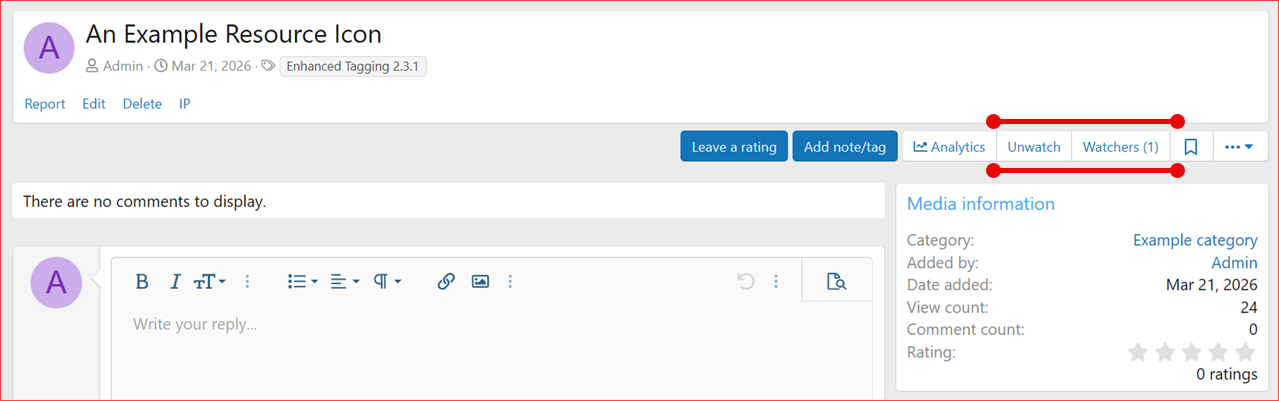Open the font size dropdown

(209, 282)
